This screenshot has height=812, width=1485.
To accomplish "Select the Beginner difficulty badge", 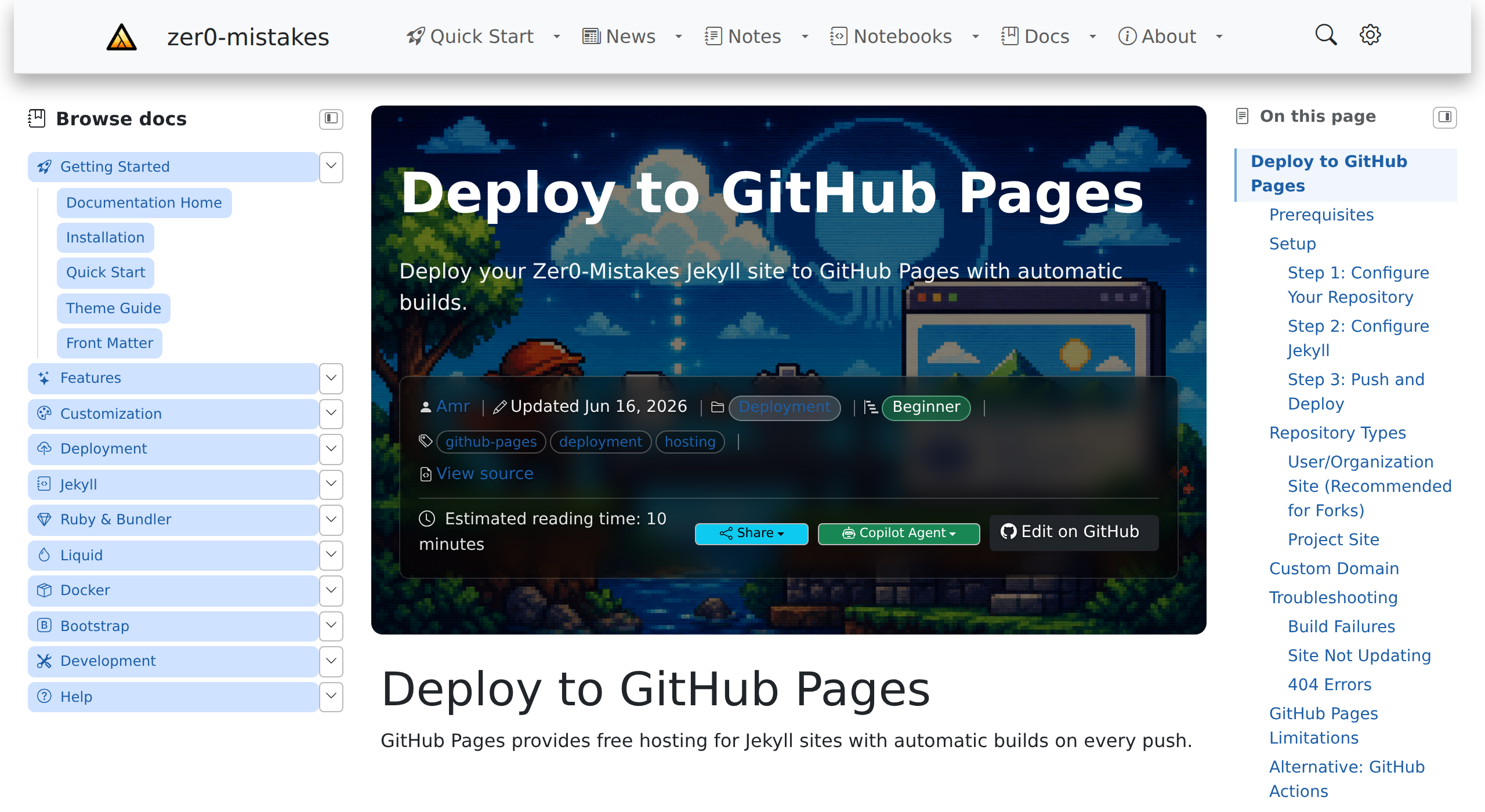I will [926, 408].
